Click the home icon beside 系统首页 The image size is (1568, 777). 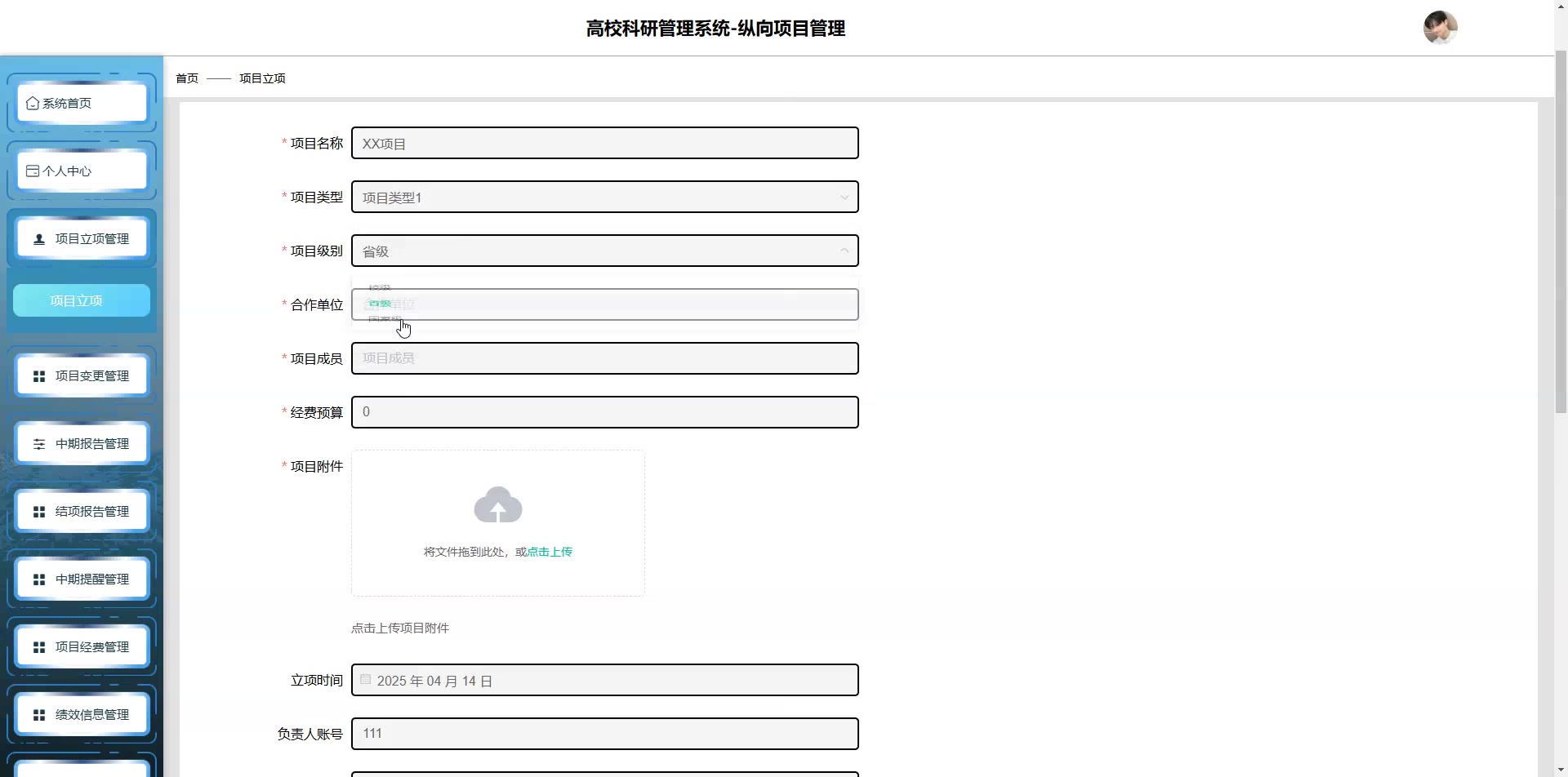pos(33,104)
